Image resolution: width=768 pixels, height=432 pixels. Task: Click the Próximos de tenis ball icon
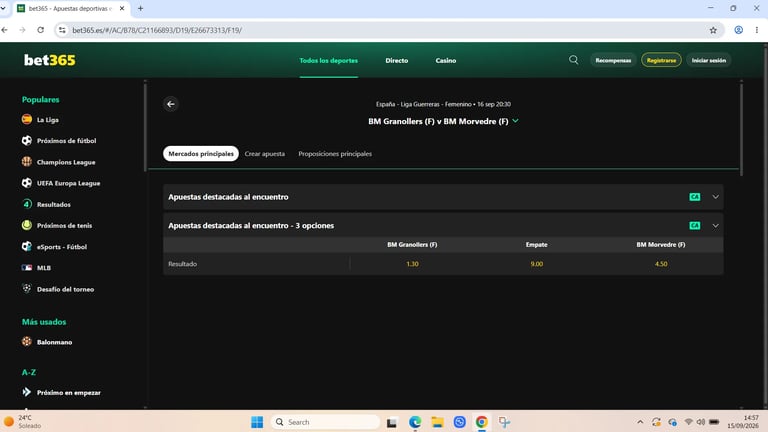click(27, 225)
